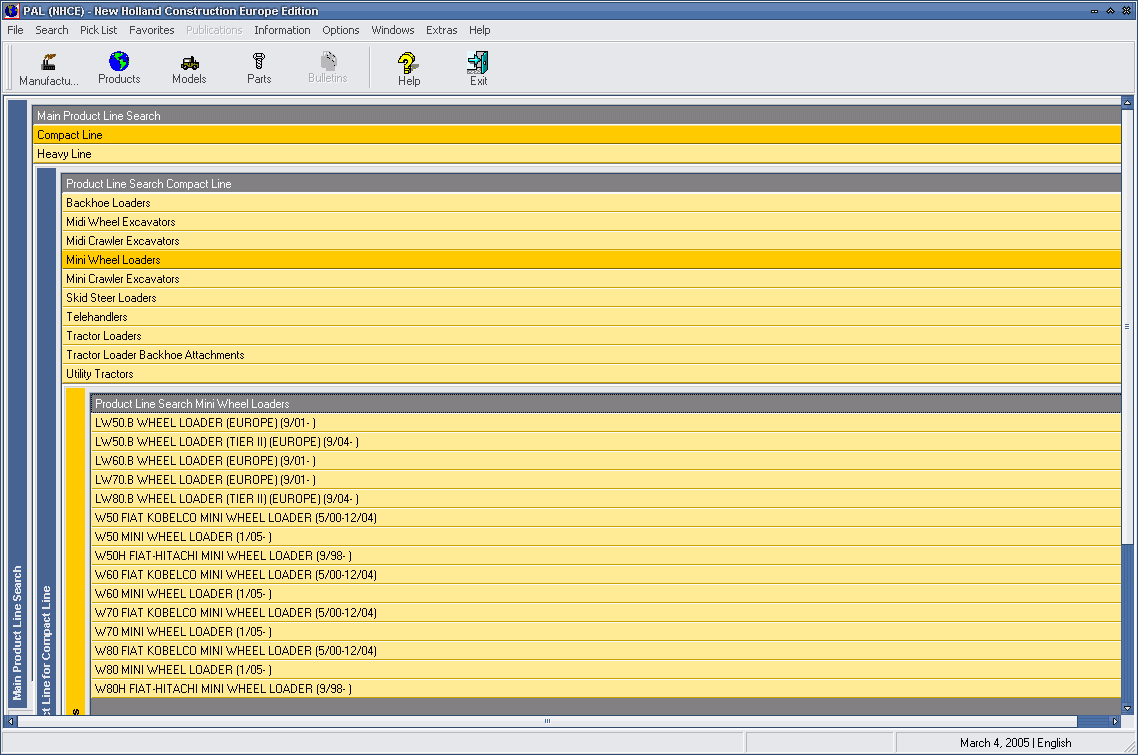The height and width of the screenshot is (755, 1138).
Task: Choose W50 FIAT KOBELCO MINI WHEEL LOADER
Action: 606,518
